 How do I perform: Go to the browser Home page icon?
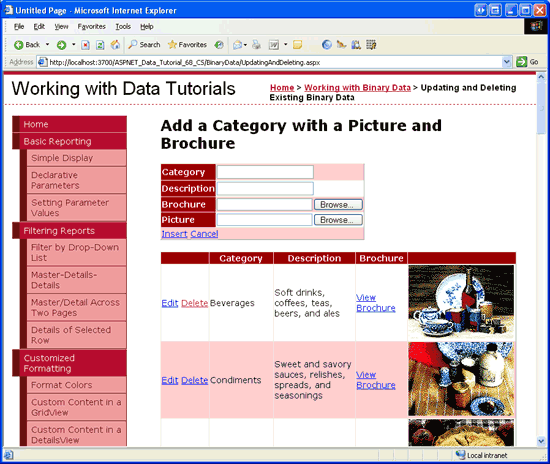pos(115,45)
